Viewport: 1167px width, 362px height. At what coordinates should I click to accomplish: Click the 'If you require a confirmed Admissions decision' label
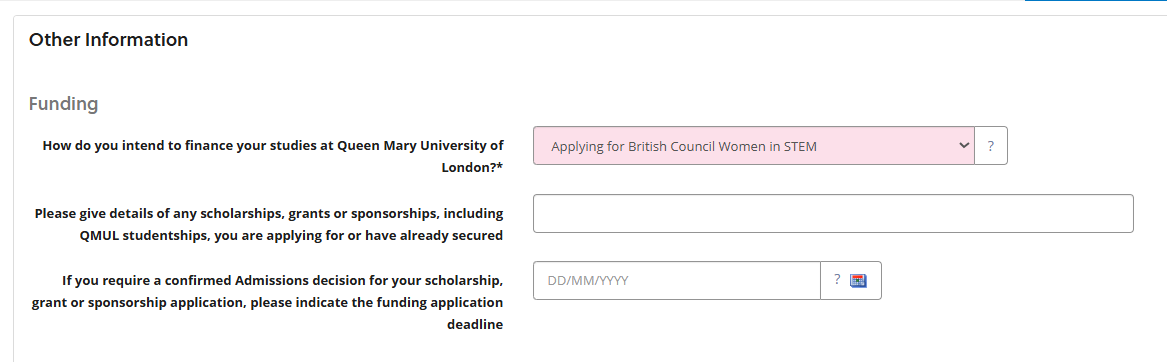pyautogui.click(x=267, y=302)
